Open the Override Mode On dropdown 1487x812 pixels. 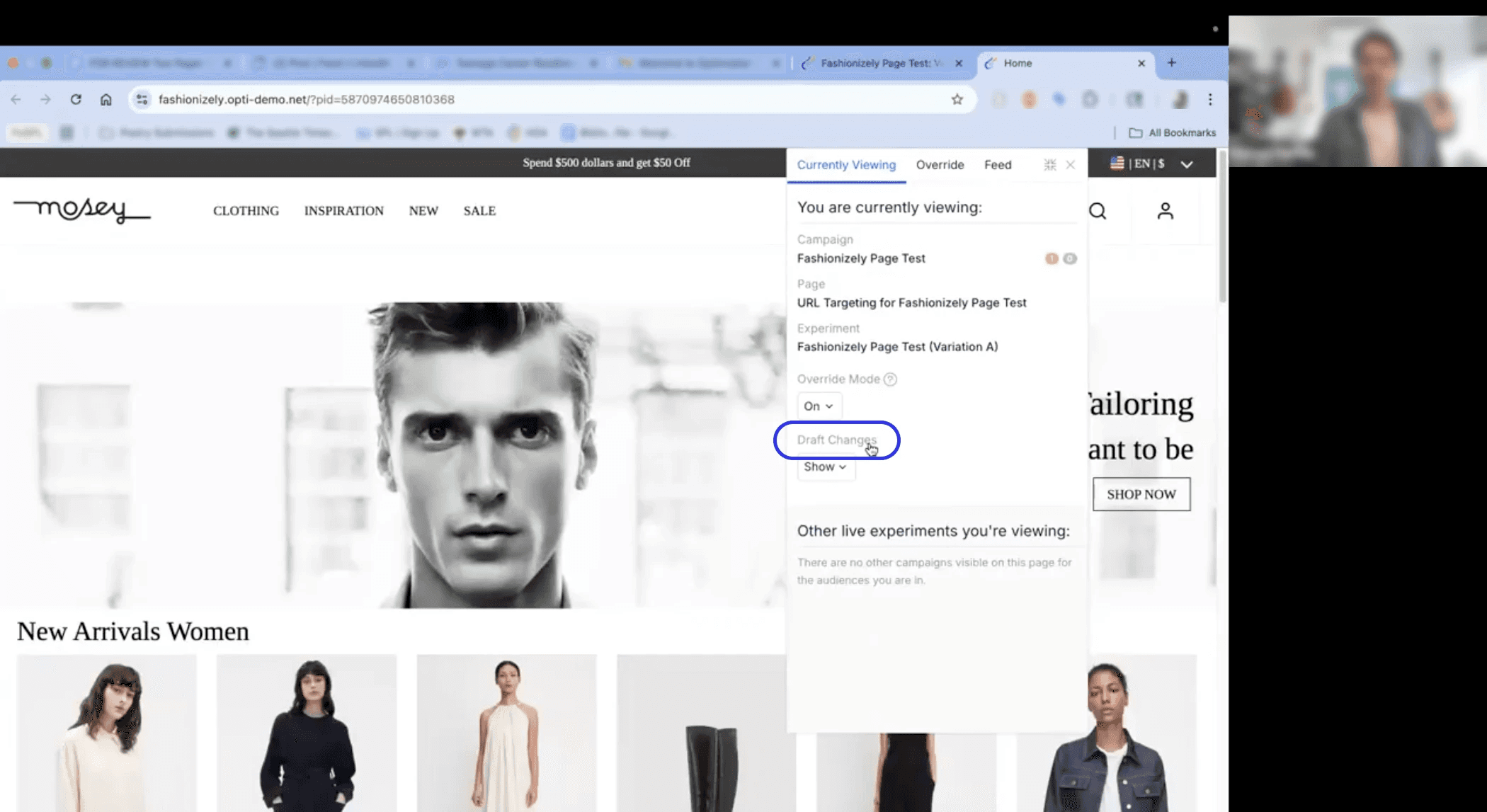click(x=819, y=406)
